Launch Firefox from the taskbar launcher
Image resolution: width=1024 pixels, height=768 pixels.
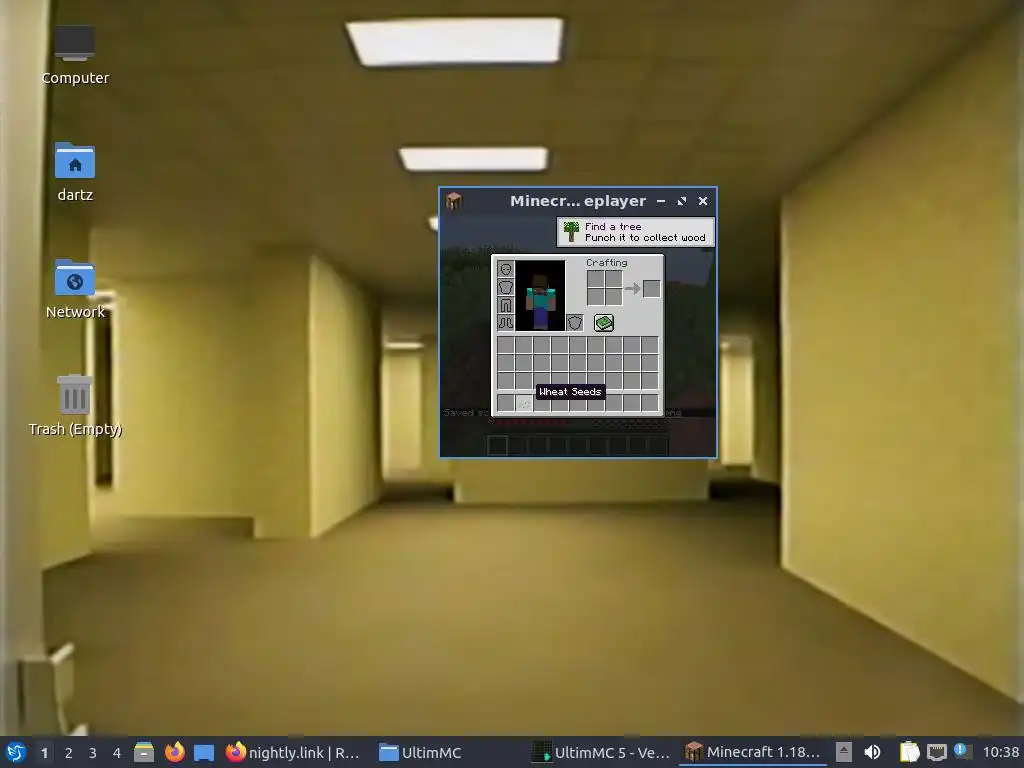(174, 752)
